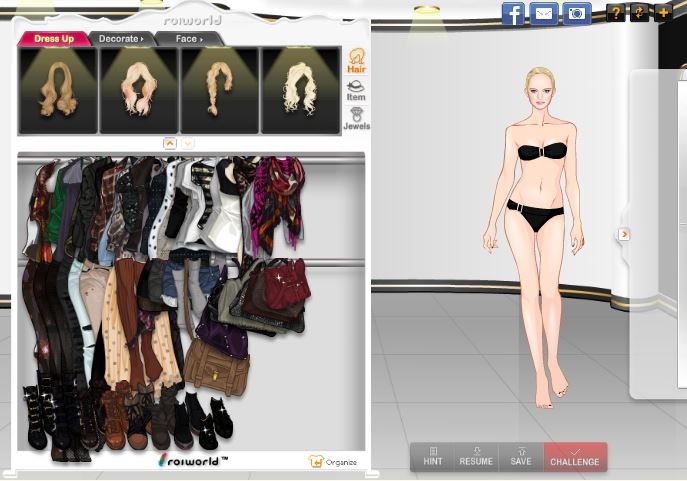The height and width of the screenshot is (481, 687).
Task: Pick the tan leather satchel bag
Action: tap(215, 367)
